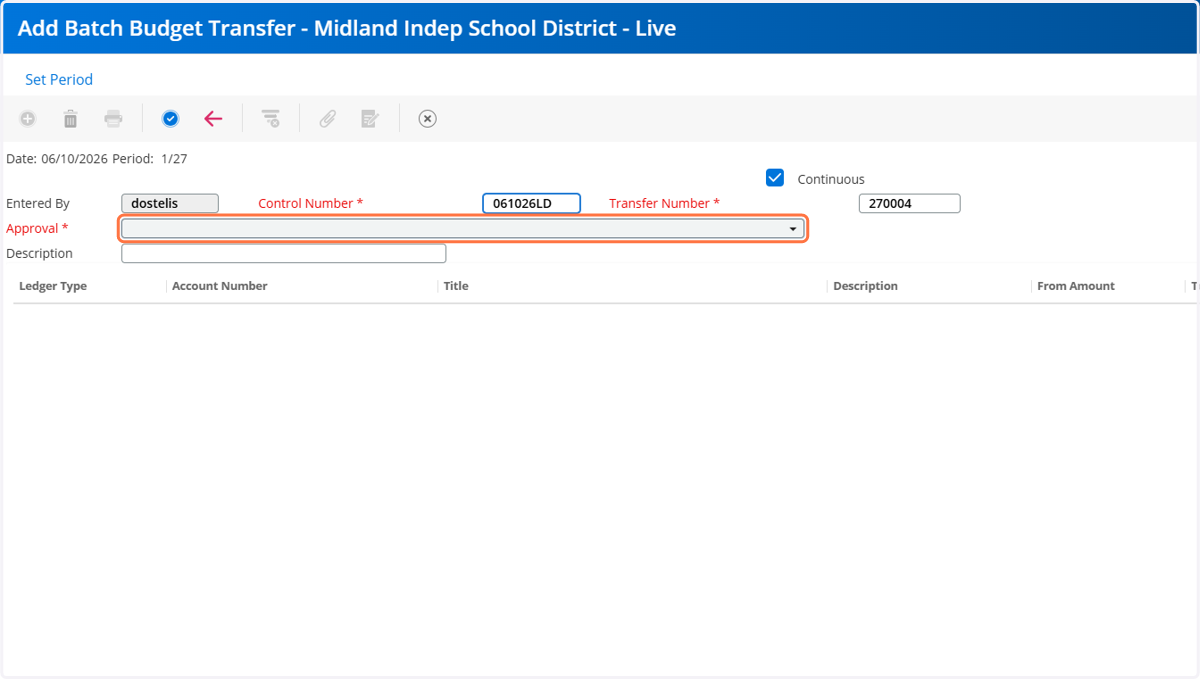Click the Delete trash can icon
The image size is (1200, 679).
point(71,119)
